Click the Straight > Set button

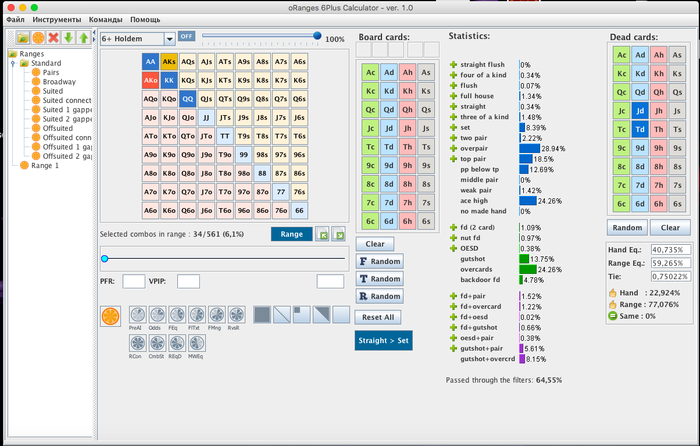click(x=383, y=340)
